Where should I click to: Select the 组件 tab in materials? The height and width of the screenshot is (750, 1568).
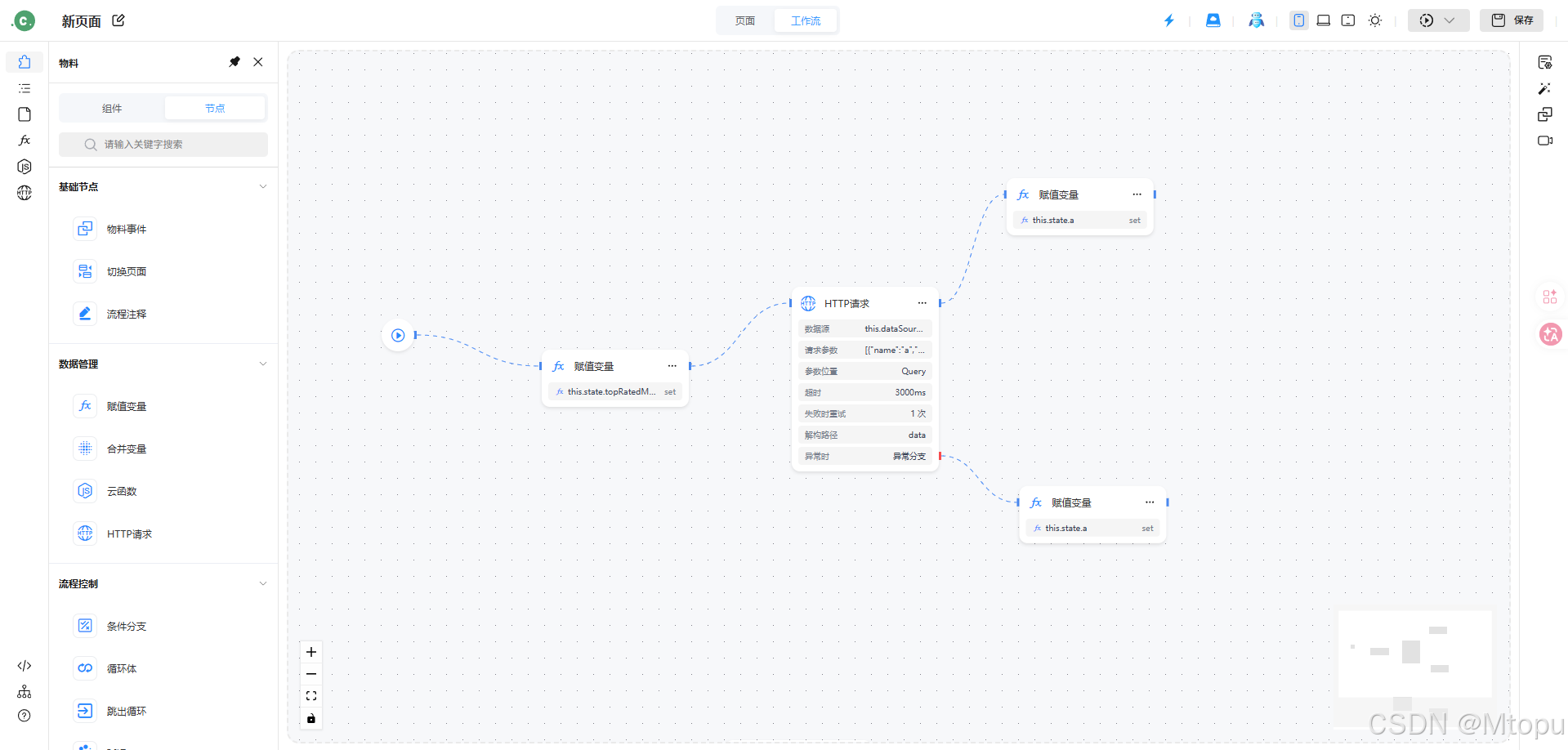coord(112,108)
